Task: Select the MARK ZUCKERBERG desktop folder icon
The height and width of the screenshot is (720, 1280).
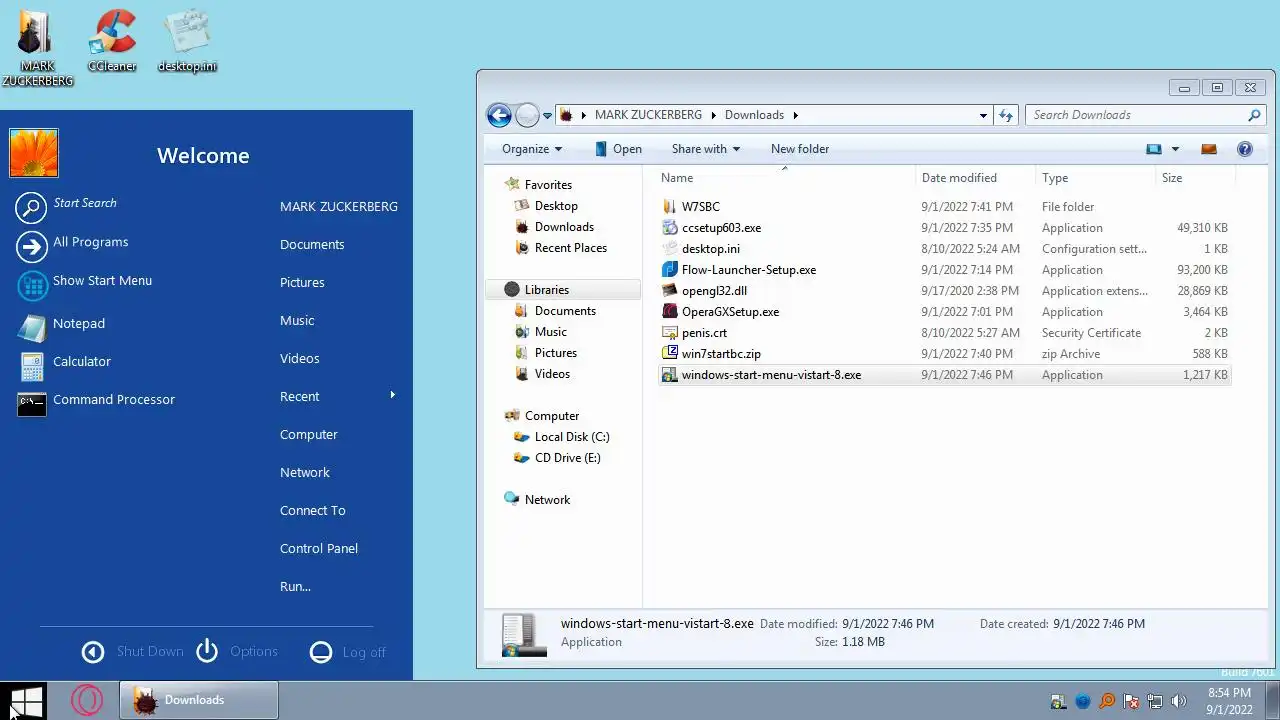Action: (x=37, y=47)
